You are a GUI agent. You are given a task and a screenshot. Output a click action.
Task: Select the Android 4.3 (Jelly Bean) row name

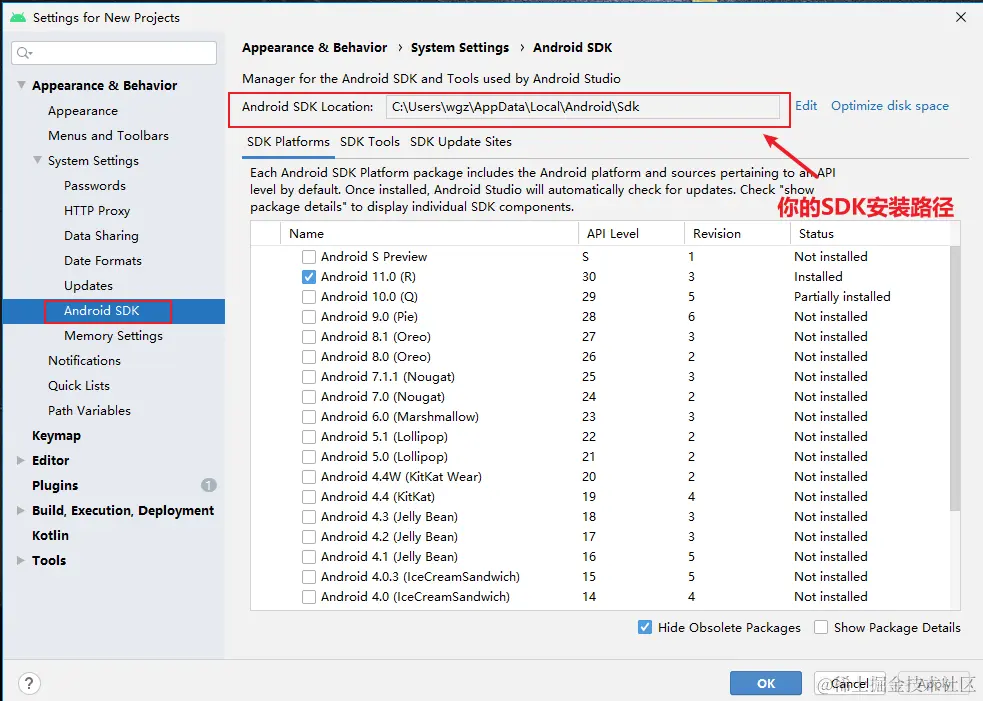pos(389,517)
